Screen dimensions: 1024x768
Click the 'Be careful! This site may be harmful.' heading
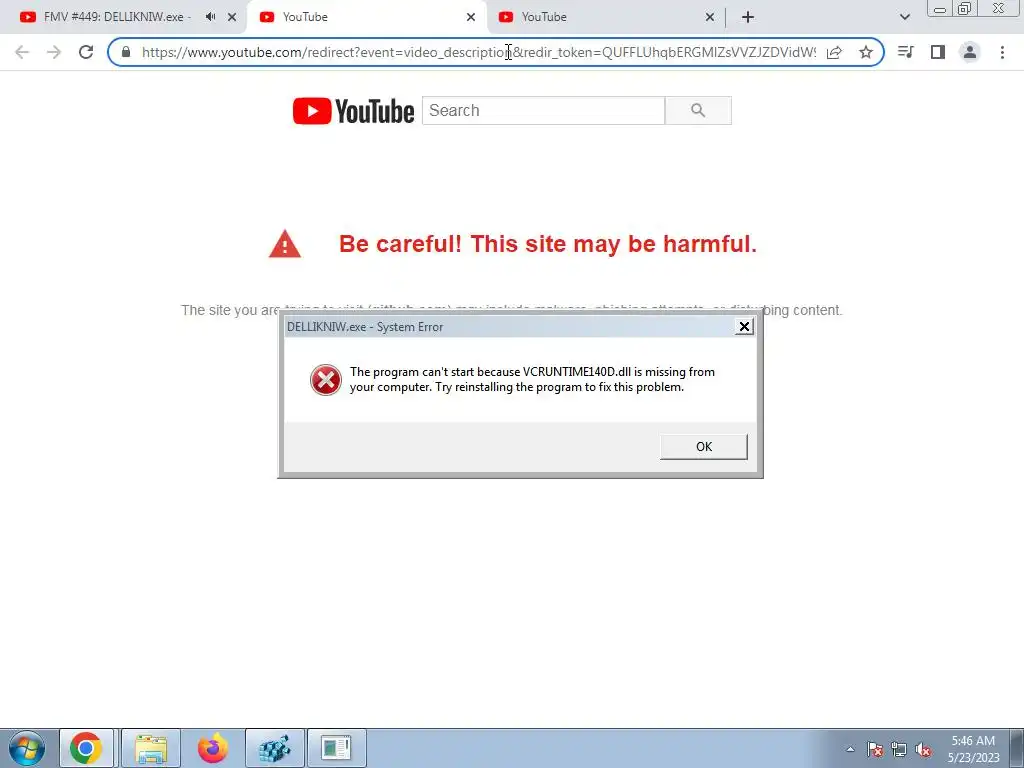548,244
